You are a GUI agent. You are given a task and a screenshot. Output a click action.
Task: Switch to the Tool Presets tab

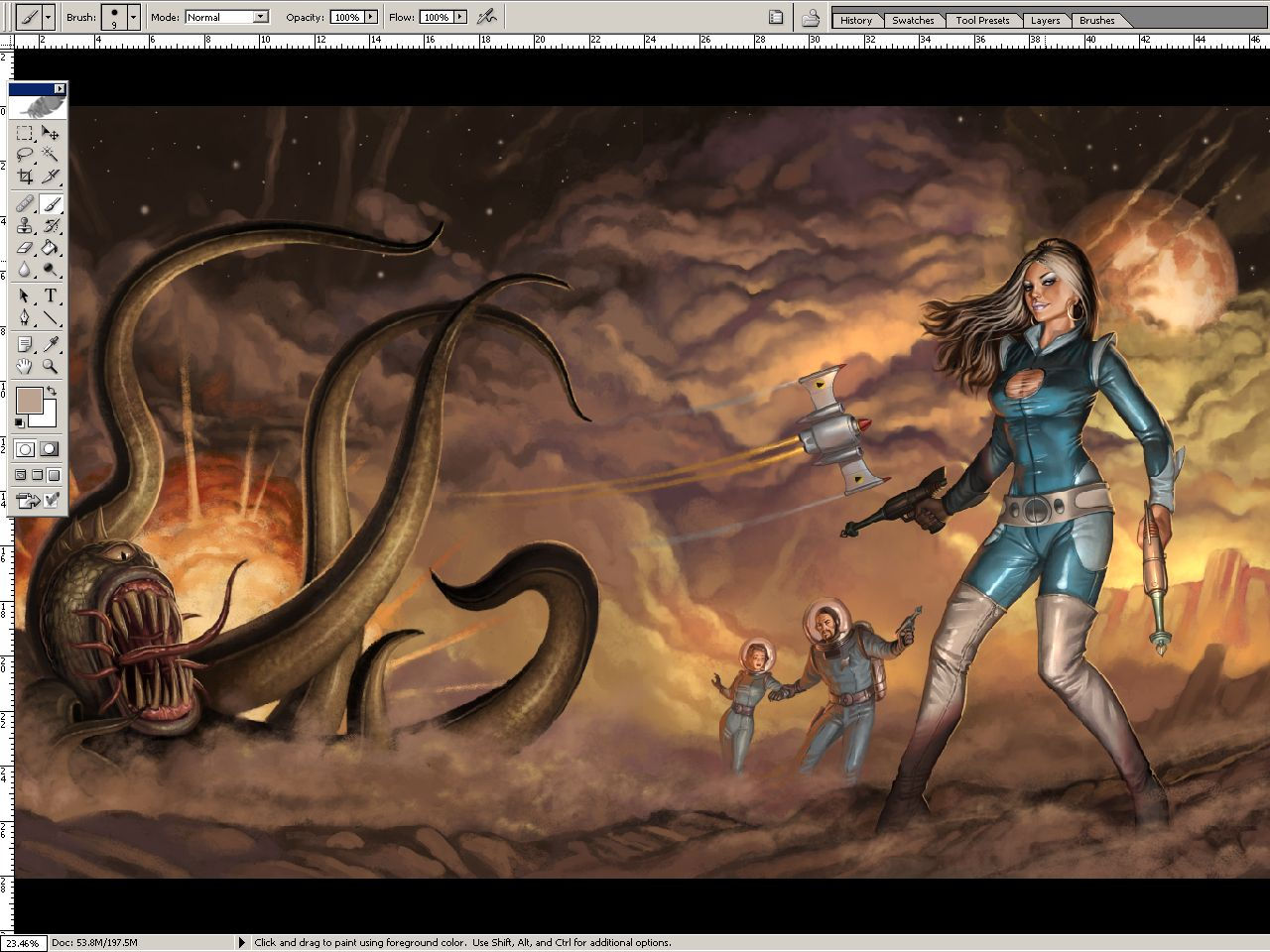(982, 20)
